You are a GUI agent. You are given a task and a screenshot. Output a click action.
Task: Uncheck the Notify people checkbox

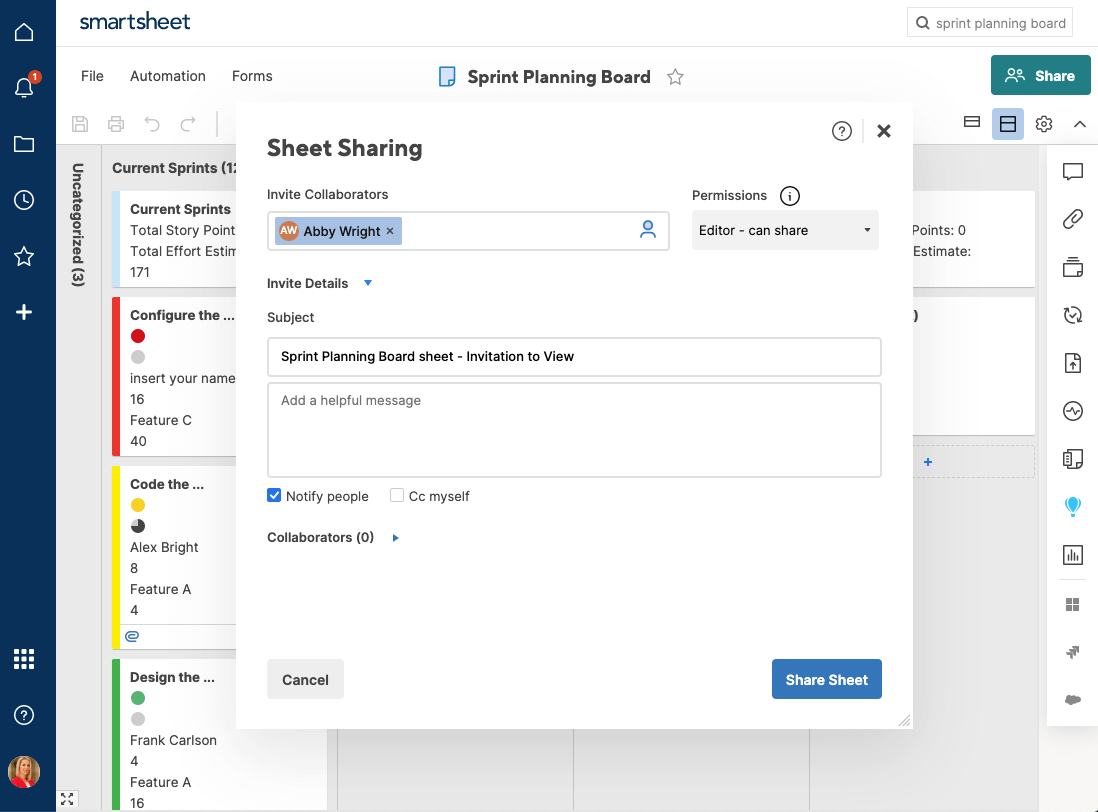274,495
